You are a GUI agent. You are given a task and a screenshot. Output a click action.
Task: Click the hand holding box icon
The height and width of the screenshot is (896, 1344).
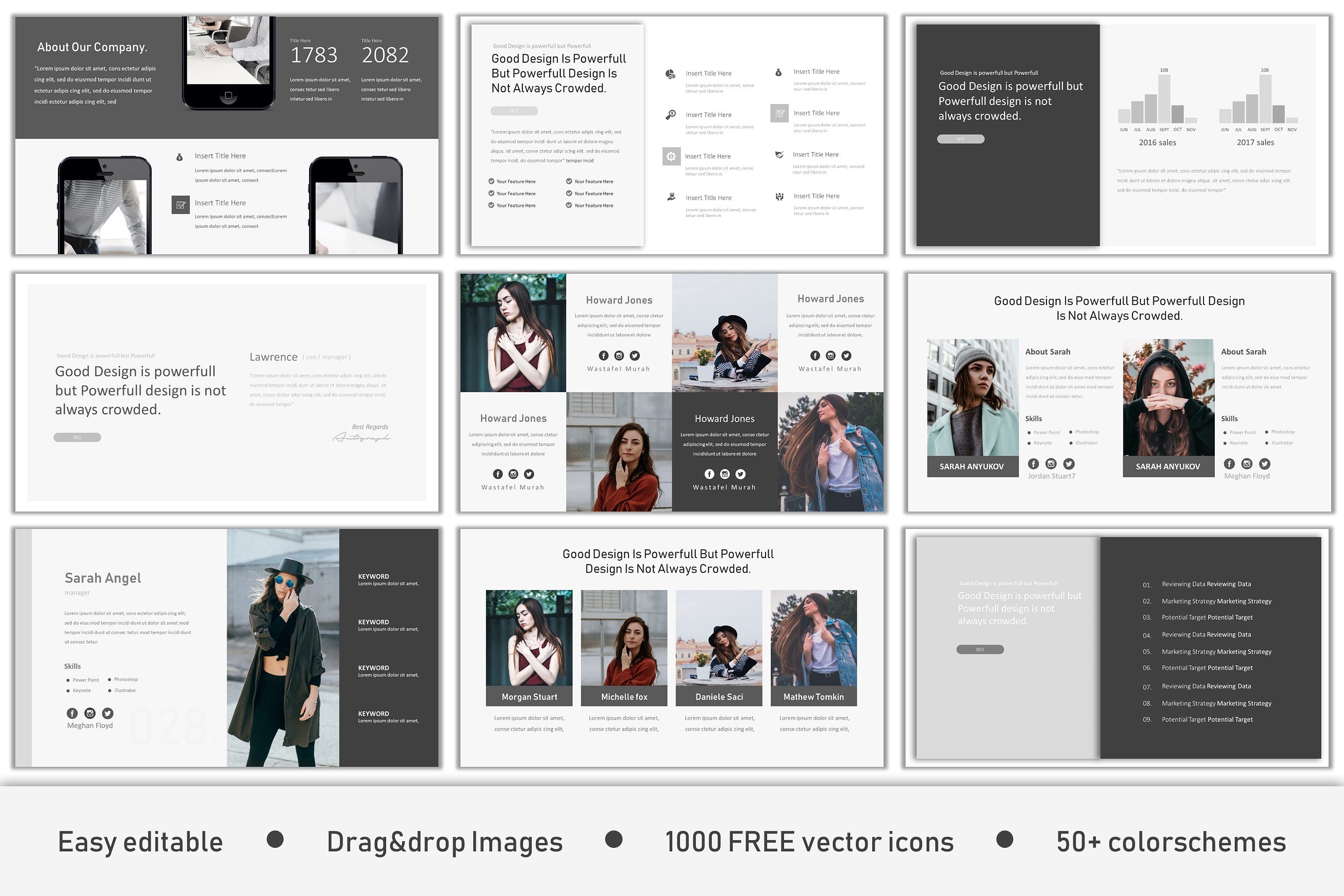pyautogui.click(x=671, y=197)
